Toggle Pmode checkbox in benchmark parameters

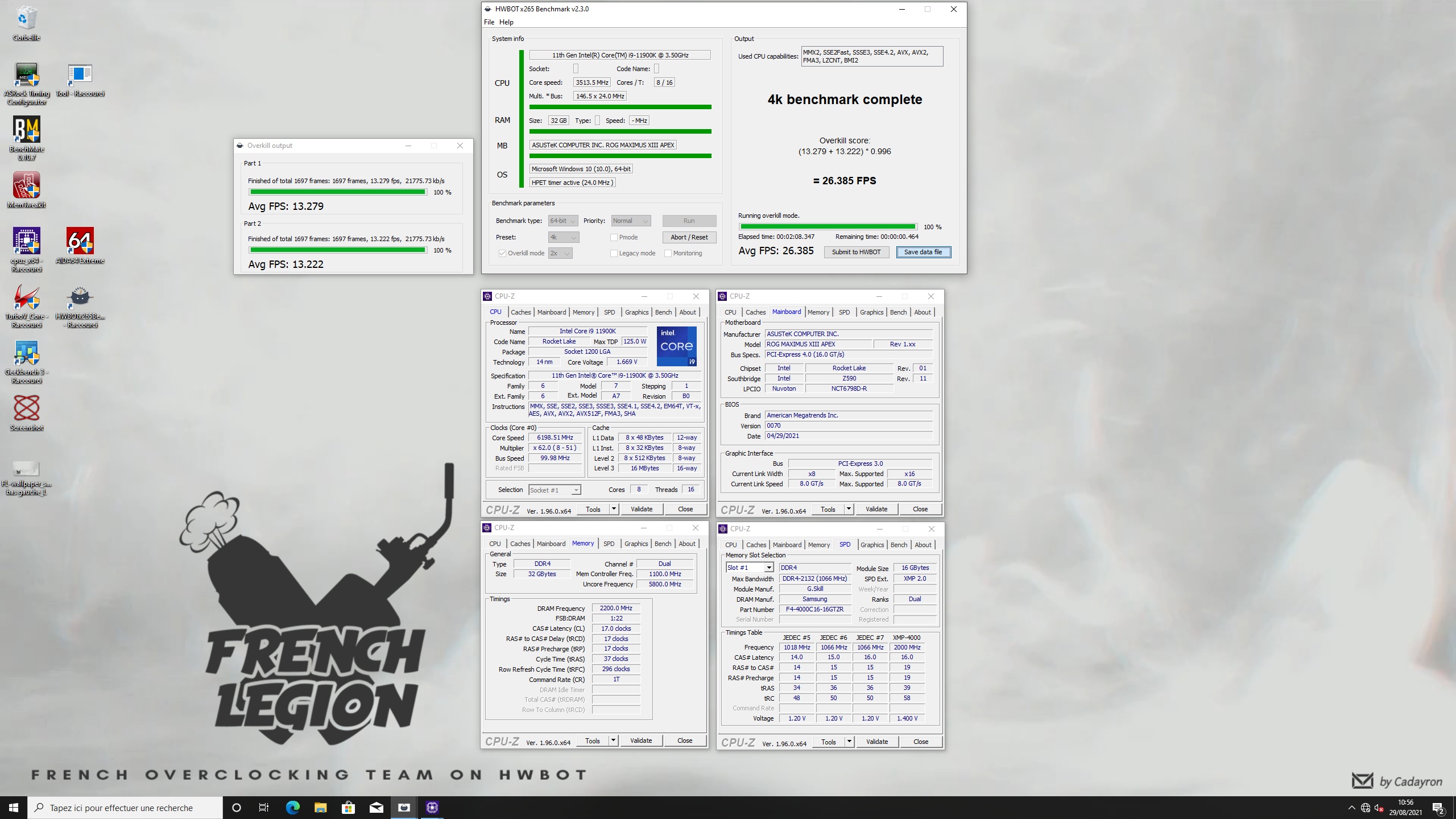(x=614, y=237)
